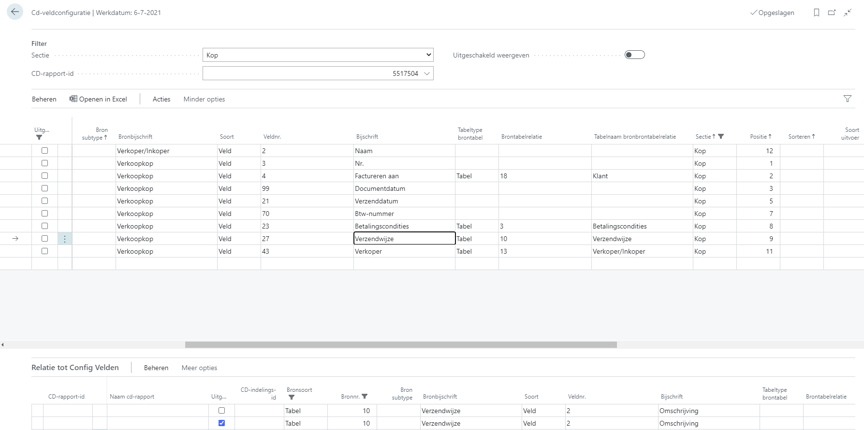Click CD-rapport-id field value 5517504
This screenshot has width=864, height=430.
(x=405, y=73)
